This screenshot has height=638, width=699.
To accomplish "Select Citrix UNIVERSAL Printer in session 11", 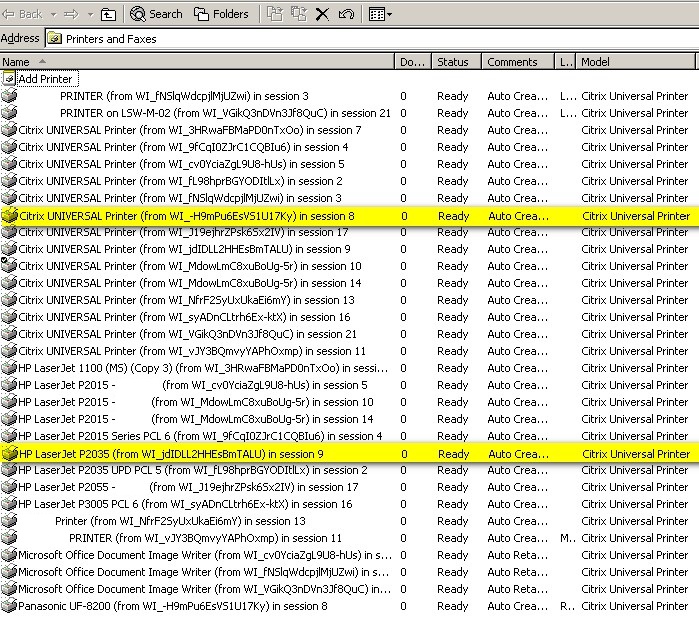I will [192, 351].
